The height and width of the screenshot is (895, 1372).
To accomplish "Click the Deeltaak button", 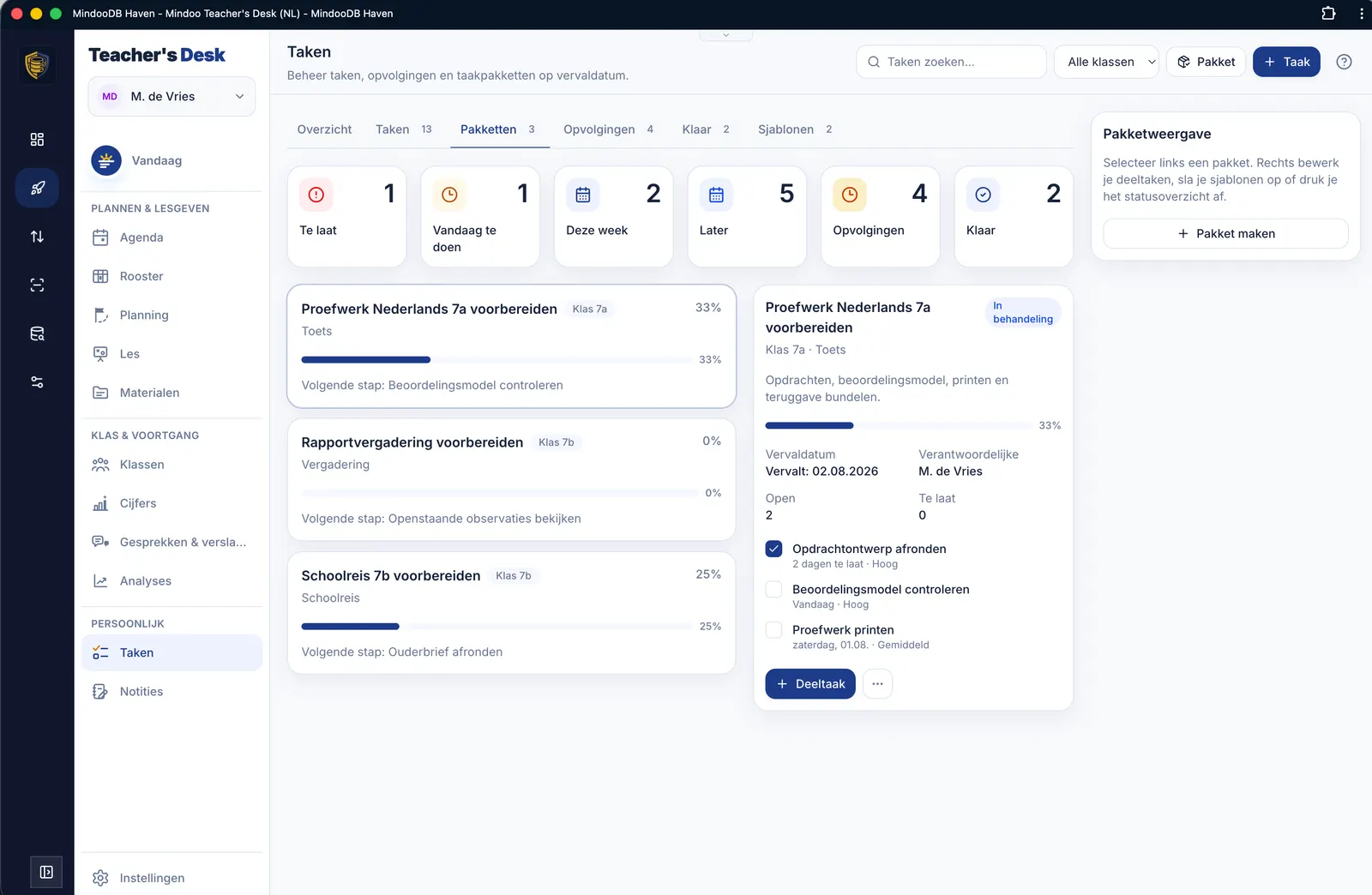I will [810, 684].
